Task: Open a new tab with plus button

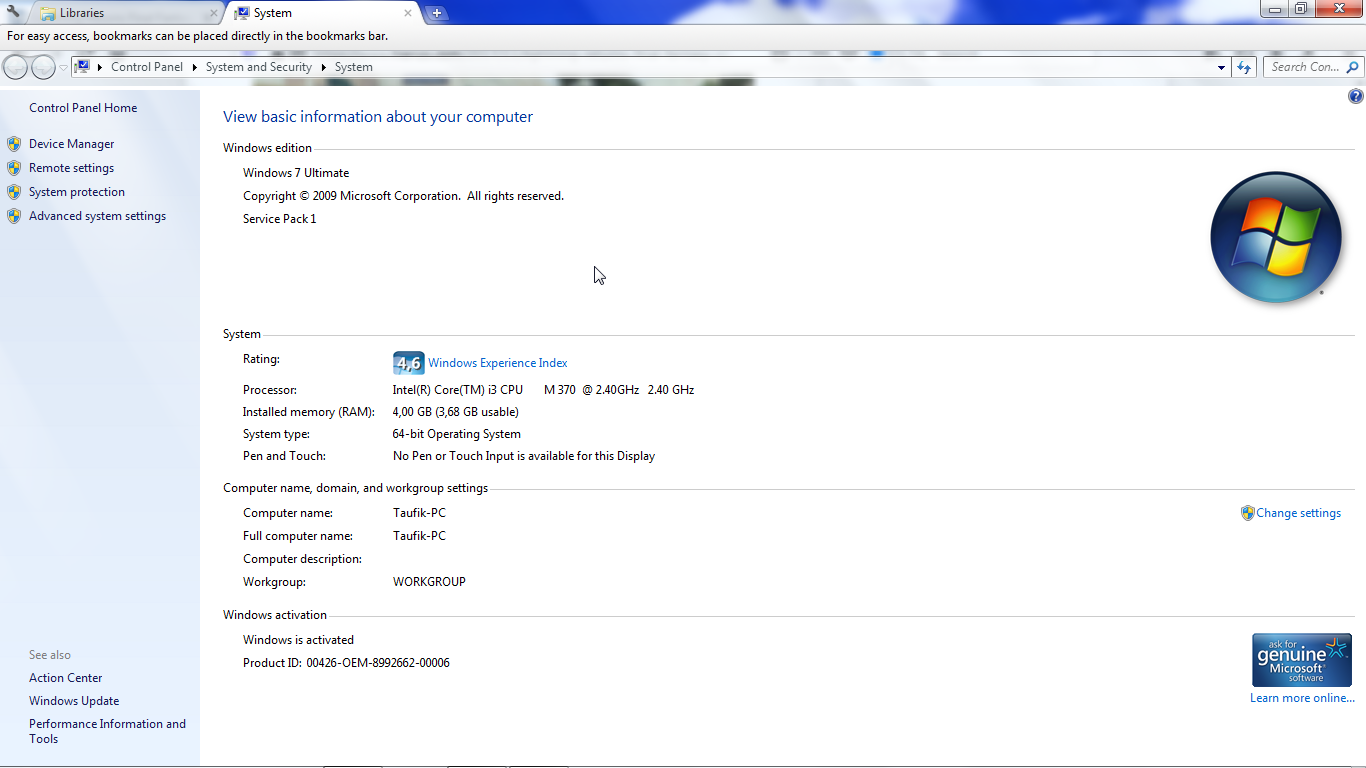Action: (x=437, y=13)
